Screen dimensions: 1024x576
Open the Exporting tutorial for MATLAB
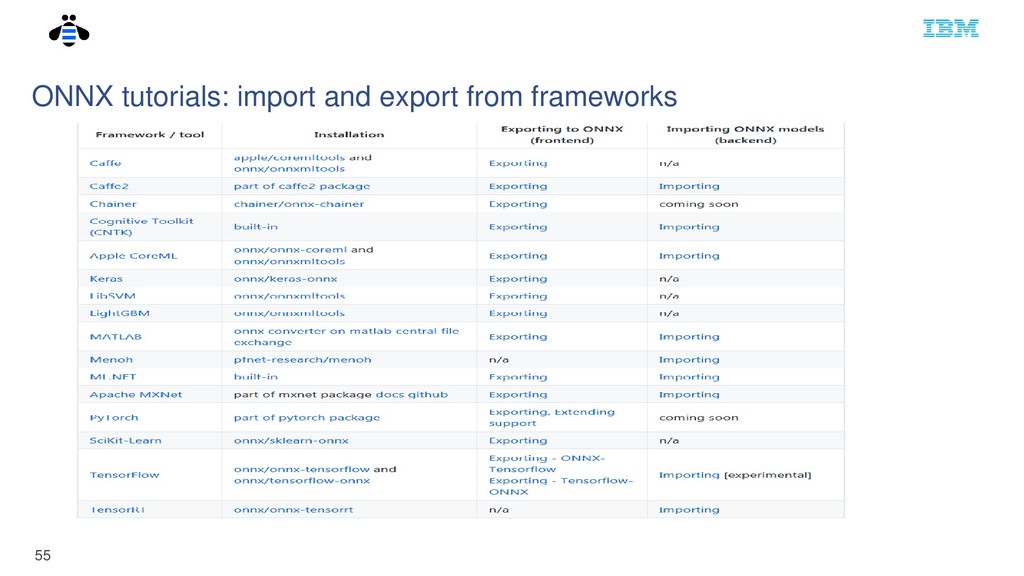pyautogui.click(x=518, y=337)
